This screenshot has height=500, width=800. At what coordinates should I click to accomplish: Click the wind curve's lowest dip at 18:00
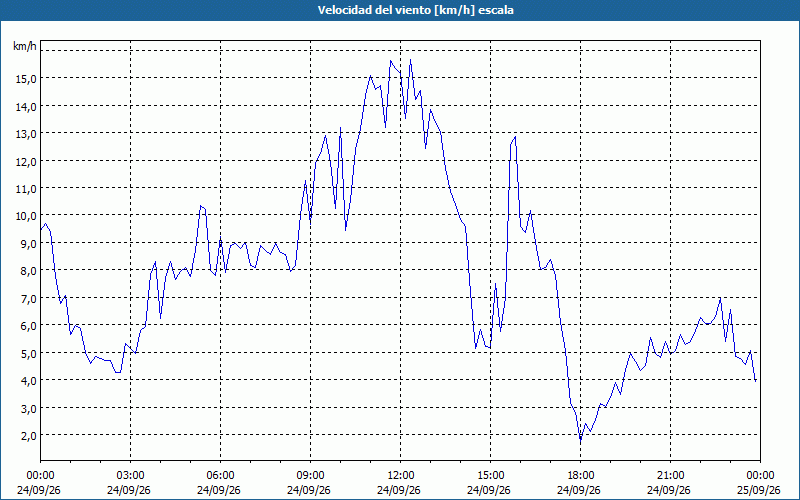580,440
